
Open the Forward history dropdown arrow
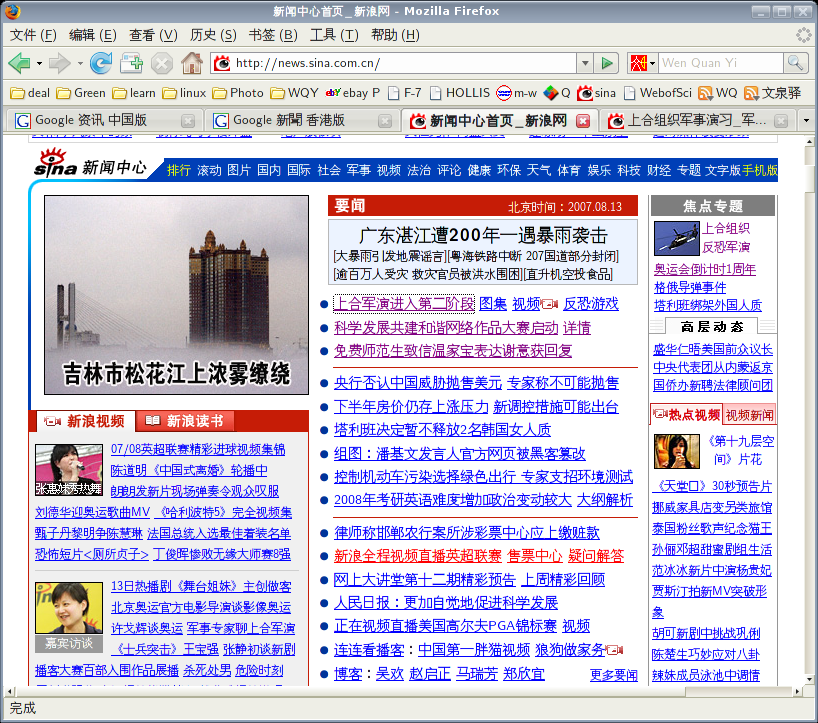click(80, 64)
